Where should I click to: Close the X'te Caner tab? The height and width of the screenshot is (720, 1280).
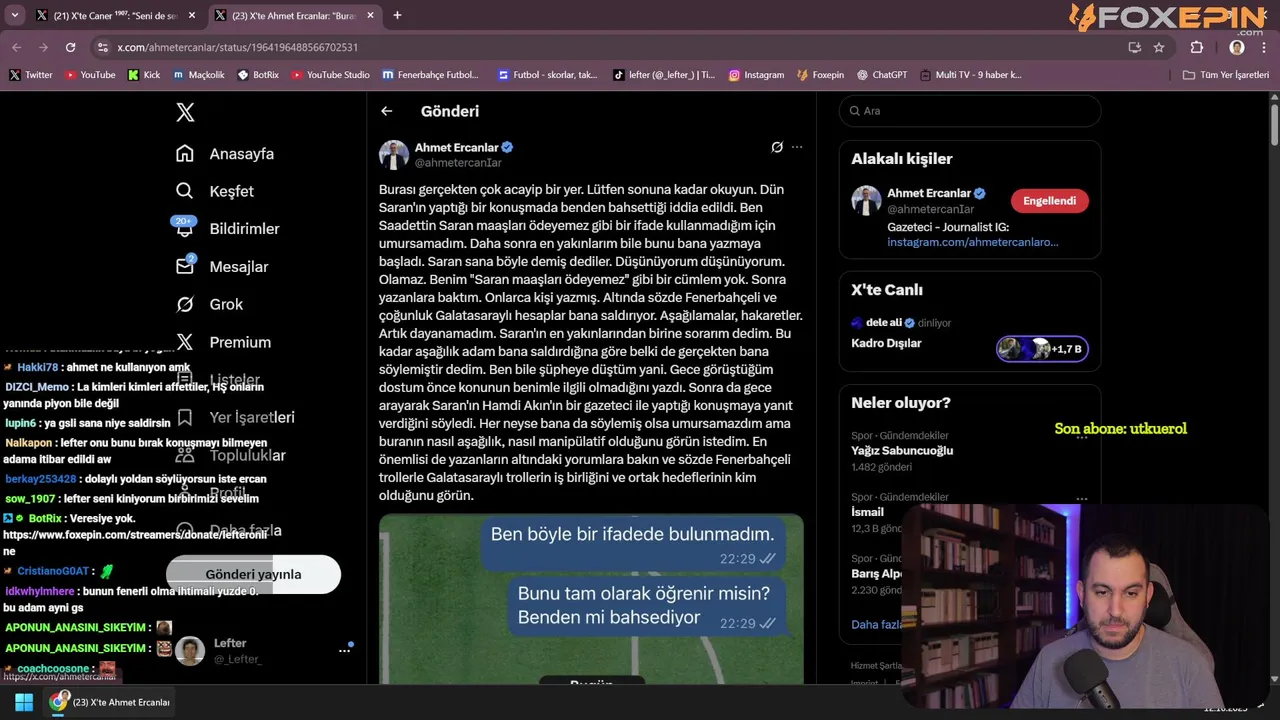(x=192, y=16)
